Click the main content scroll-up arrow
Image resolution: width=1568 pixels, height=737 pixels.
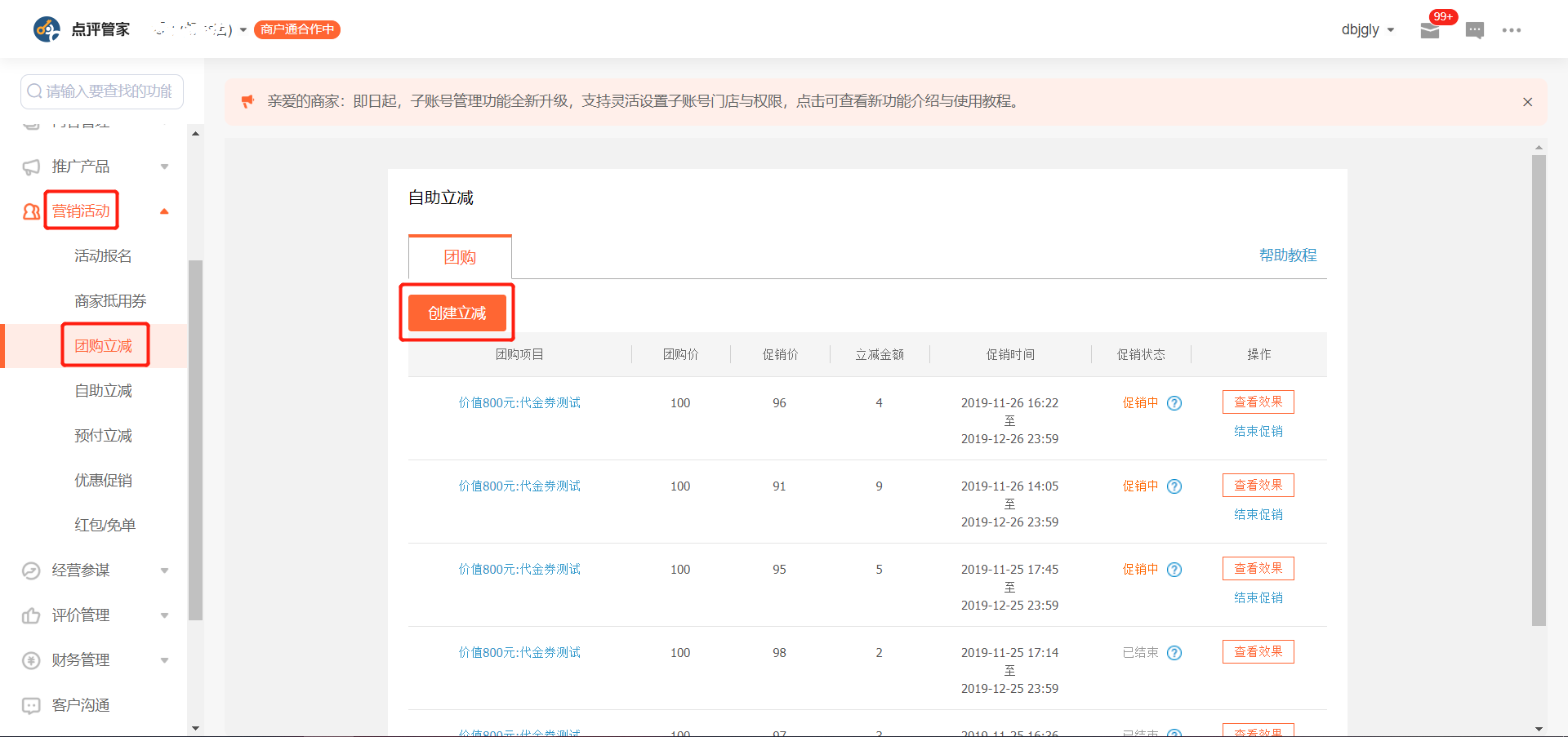(x=1539, y=148)
